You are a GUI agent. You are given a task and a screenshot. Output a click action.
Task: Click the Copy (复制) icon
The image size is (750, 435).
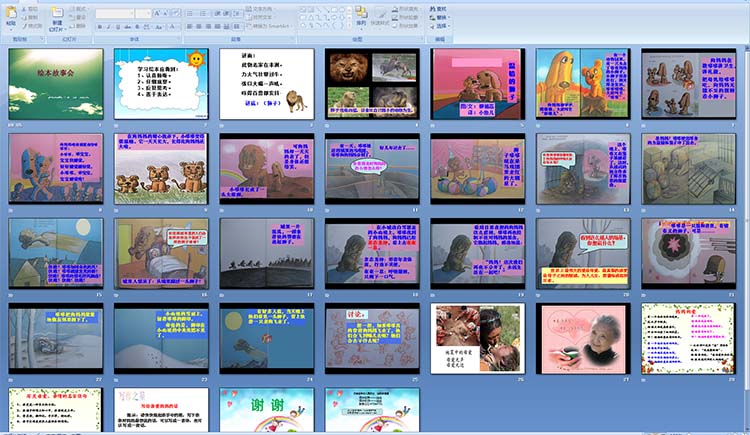click(24, 17)
